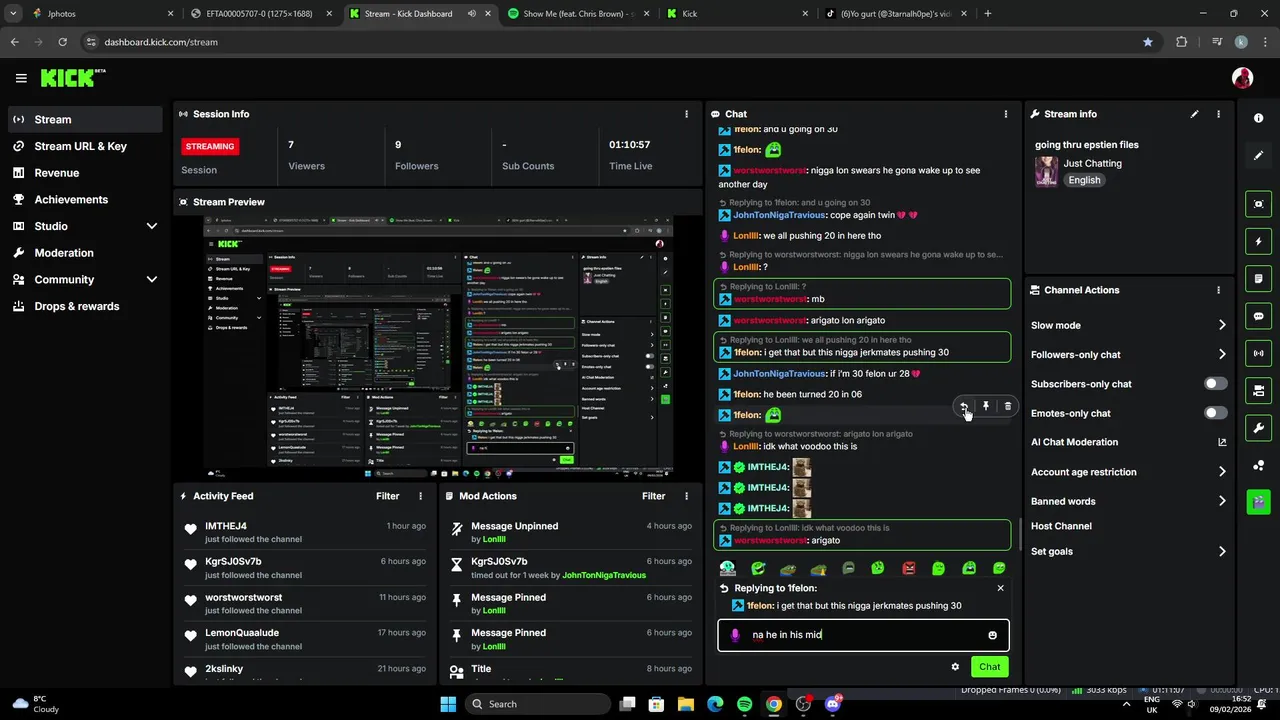Viewport: 1280px width, 720px height.
Task: Click the Stream Preview thumbnail
Action: click(438, 346)
